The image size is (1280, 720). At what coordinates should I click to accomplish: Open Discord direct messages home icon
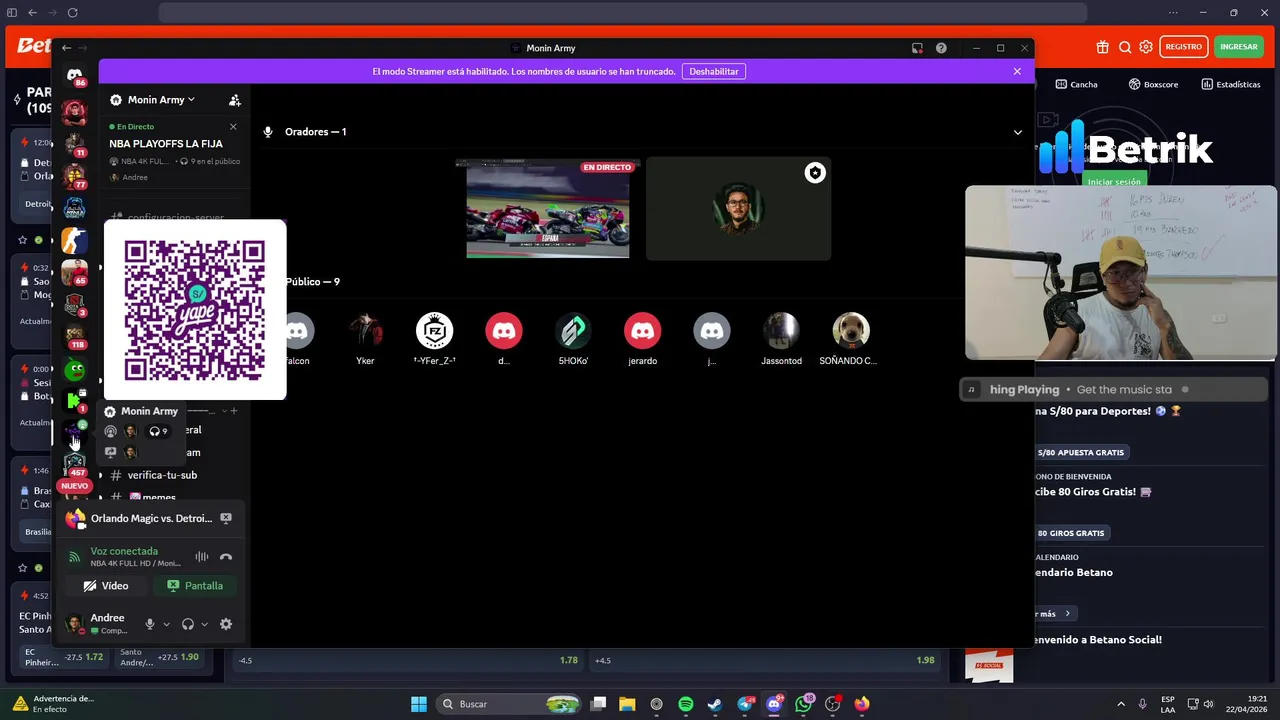(x=75, y=75)
